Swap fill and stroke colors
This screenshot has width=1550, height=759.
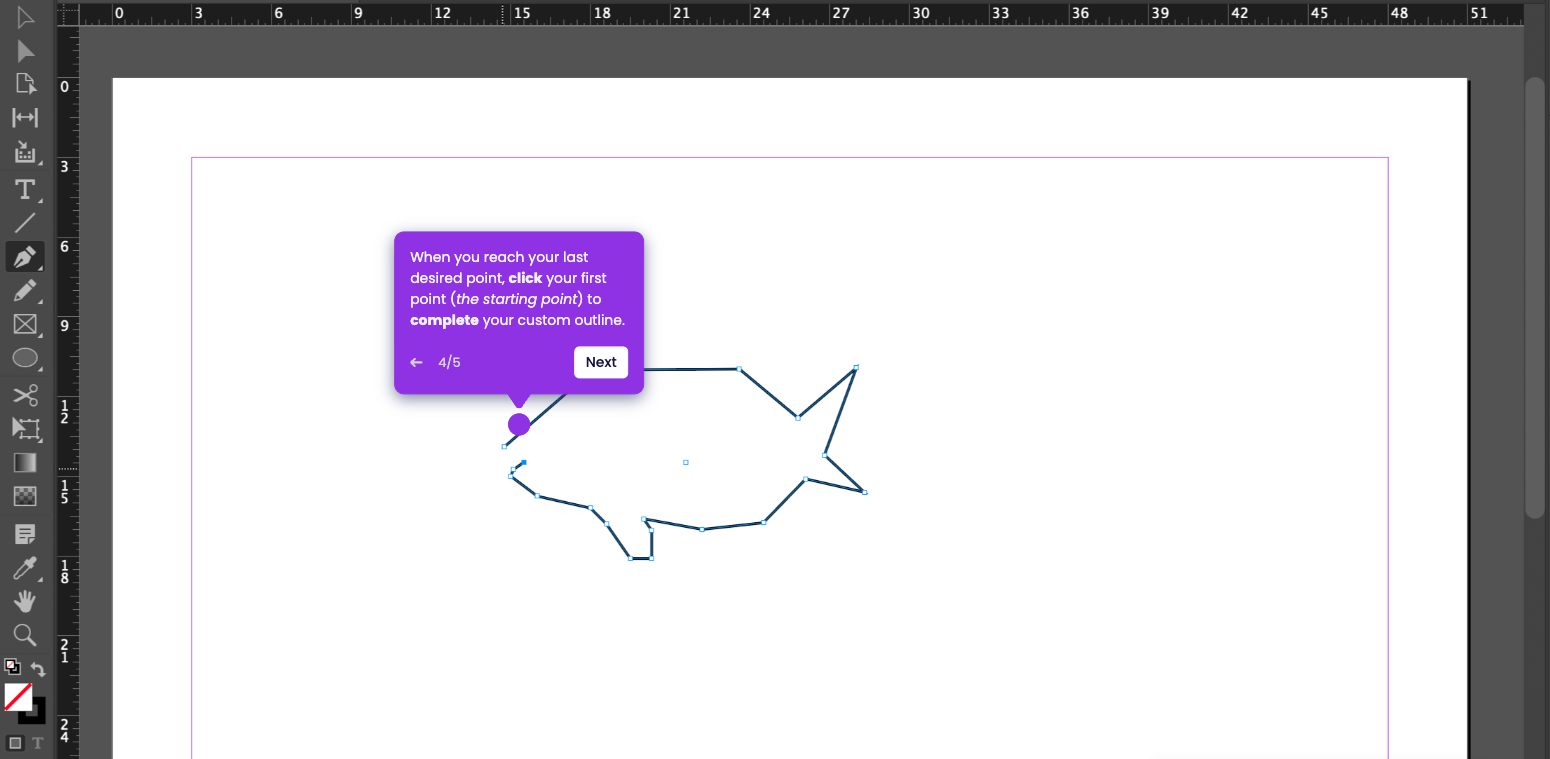pos(38,668)
